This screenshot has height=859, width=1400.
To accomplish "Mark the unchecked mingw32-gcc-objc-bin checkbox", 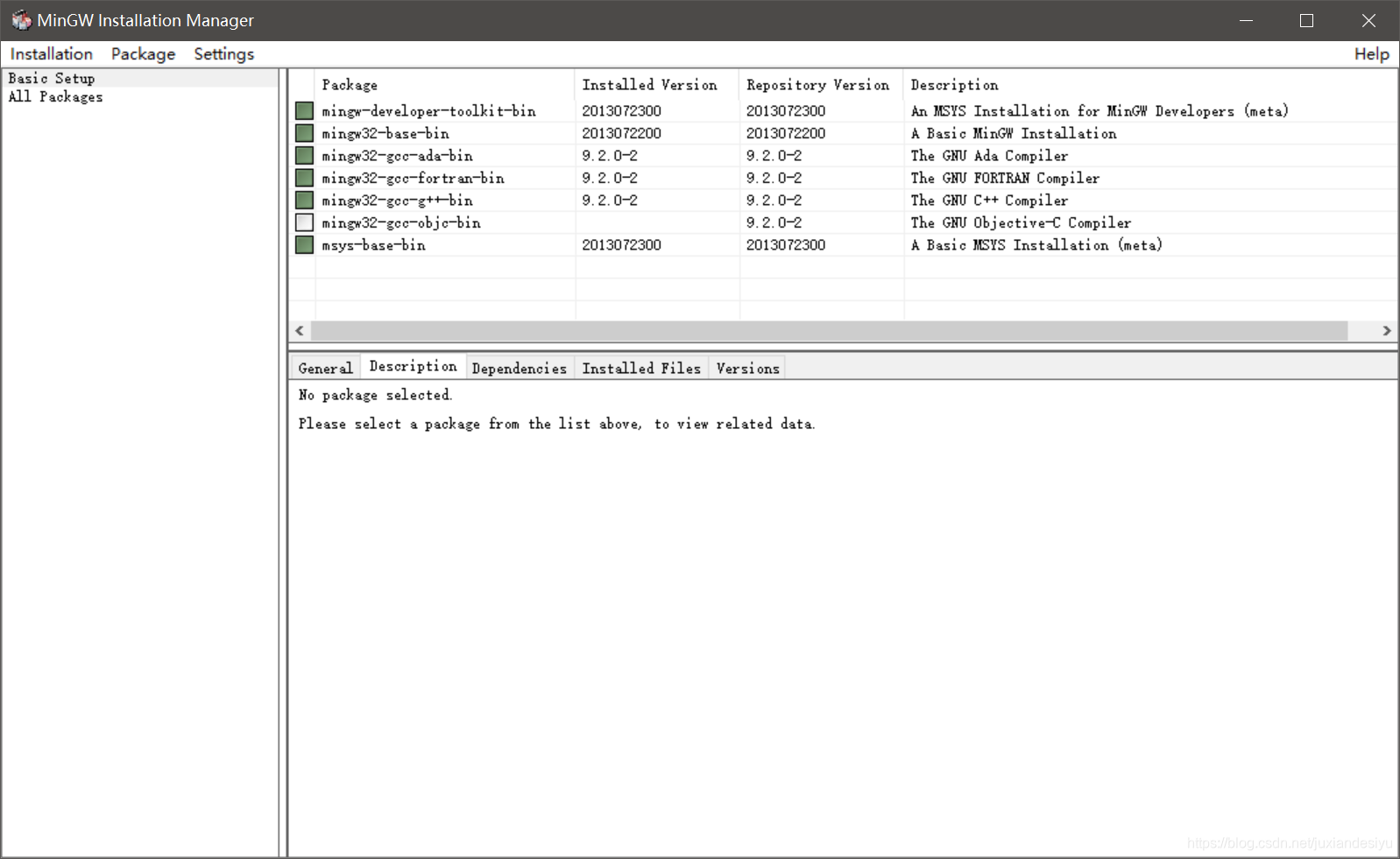I will point(304,222).
